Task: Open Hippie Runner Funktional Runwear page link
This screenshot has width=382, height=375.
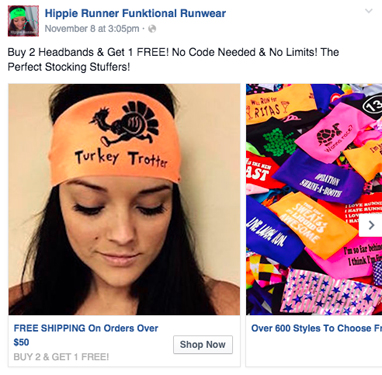Action: pos(135,13)
